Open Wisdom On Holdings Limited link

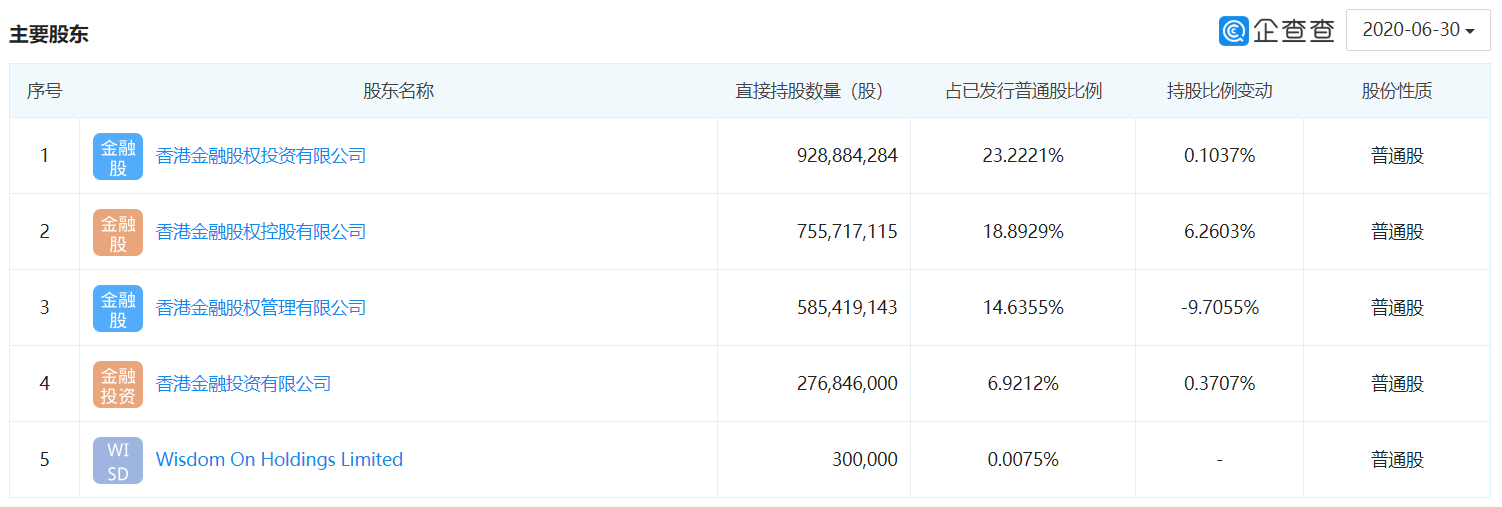279,460
